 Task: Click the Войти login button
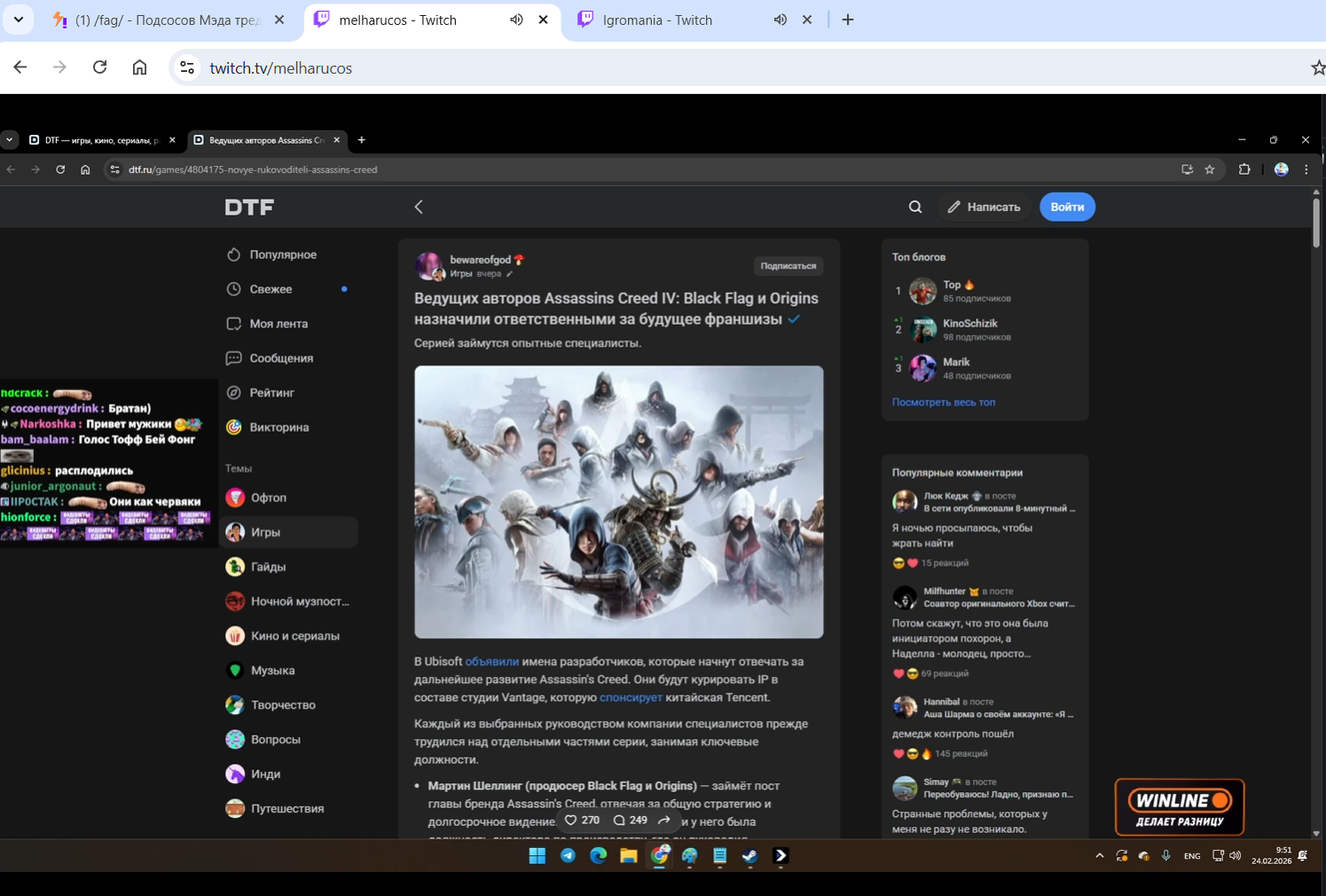tap(1067, 207)
